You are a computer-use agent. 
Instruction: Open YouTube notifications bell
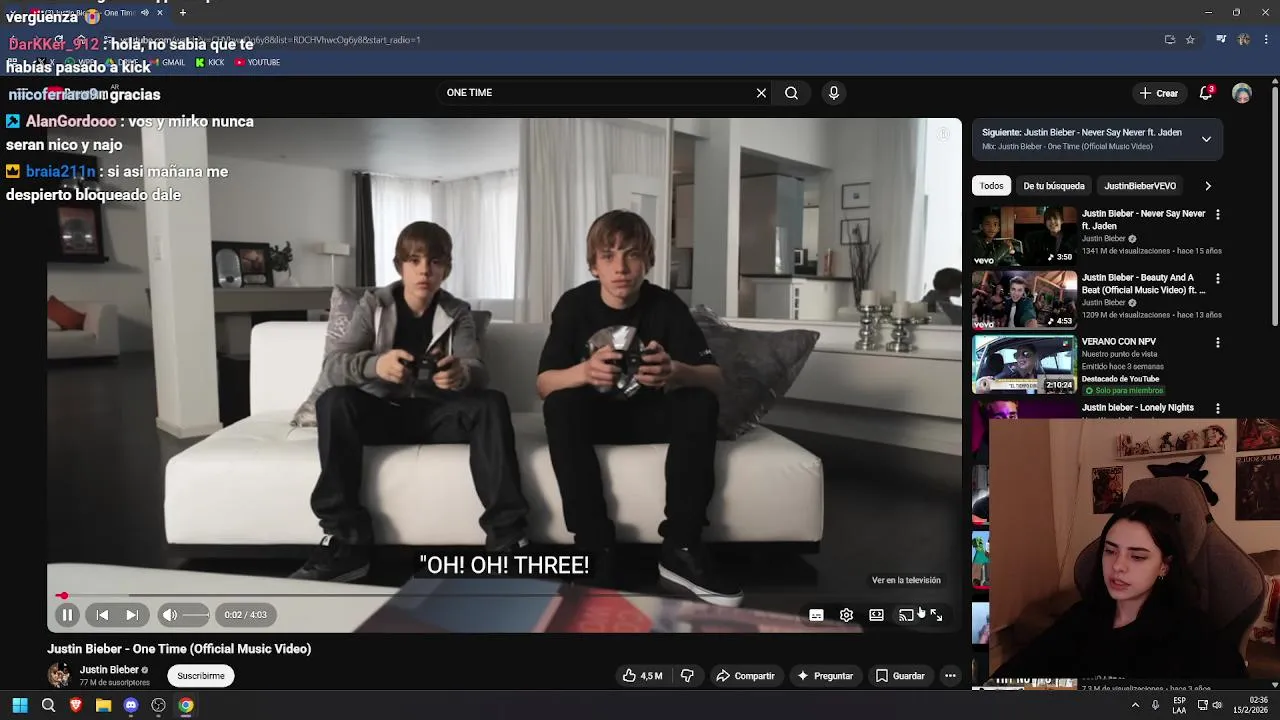(x=1207, y=93)
